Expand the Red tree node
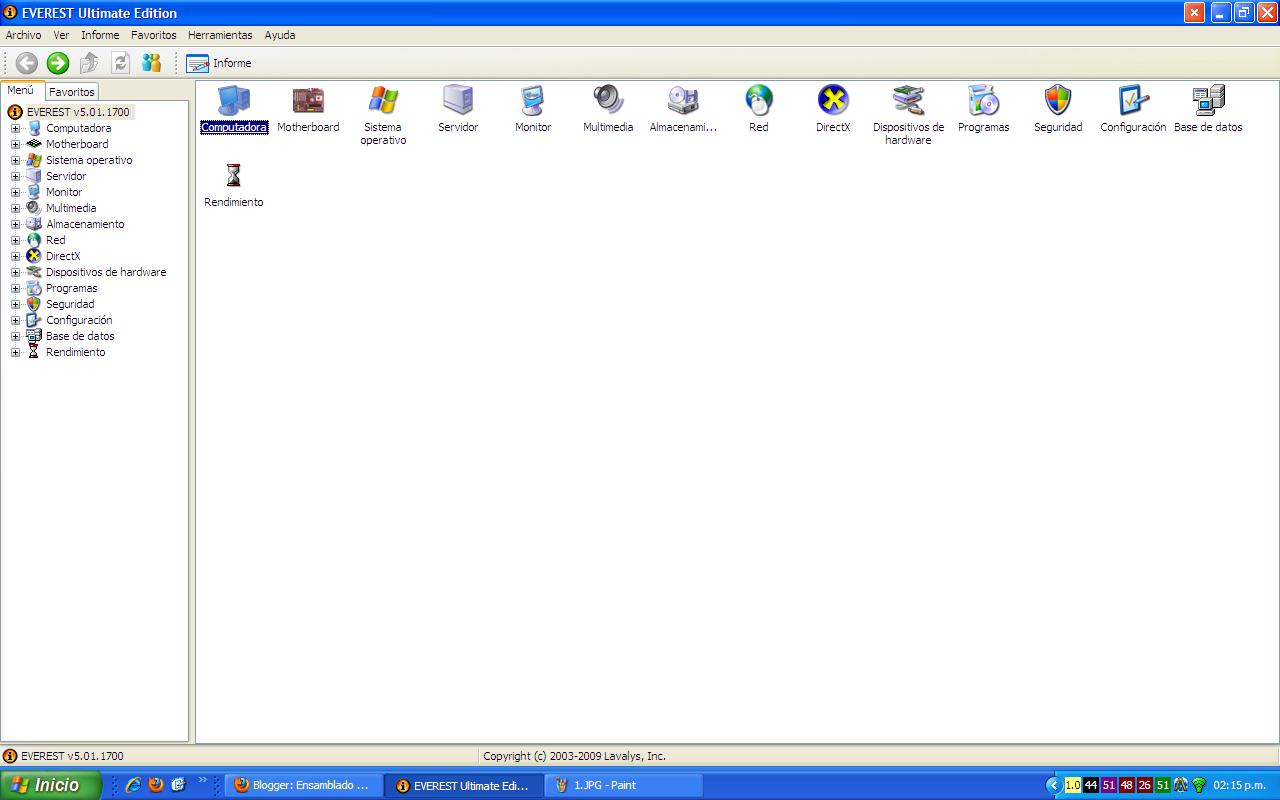Screen dimensions: 1280x800 point(15,240)
